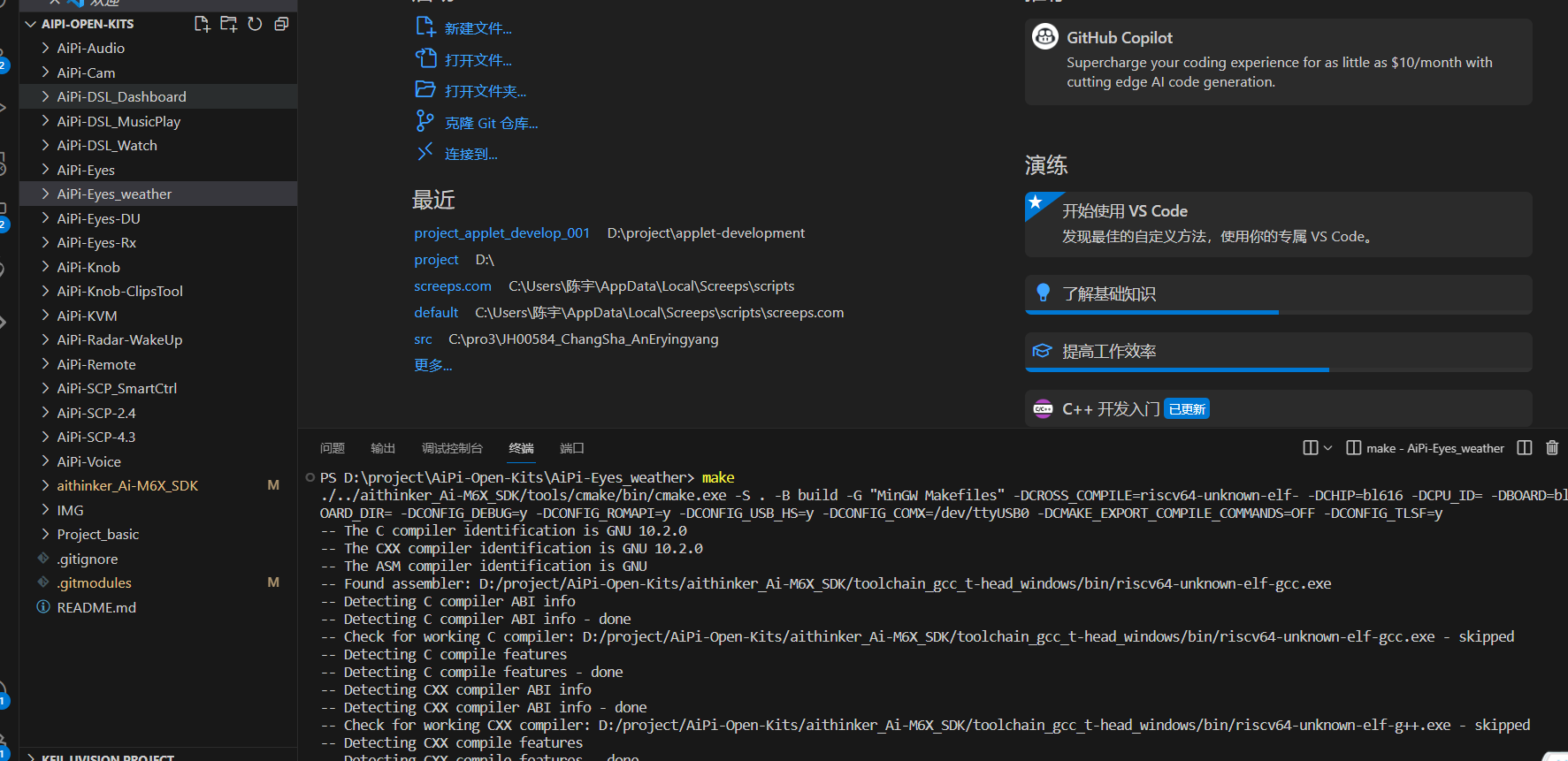Click the remote connect icon beside 连接到

point(425,152)
